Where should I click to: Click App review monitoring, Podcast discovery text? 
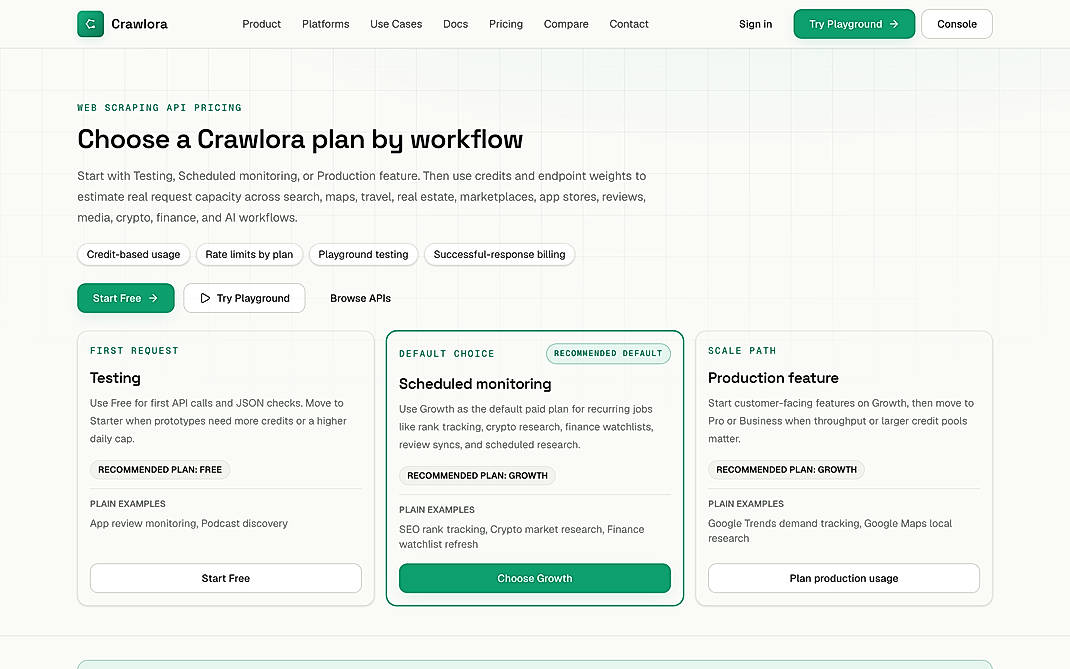click(189, 524)
